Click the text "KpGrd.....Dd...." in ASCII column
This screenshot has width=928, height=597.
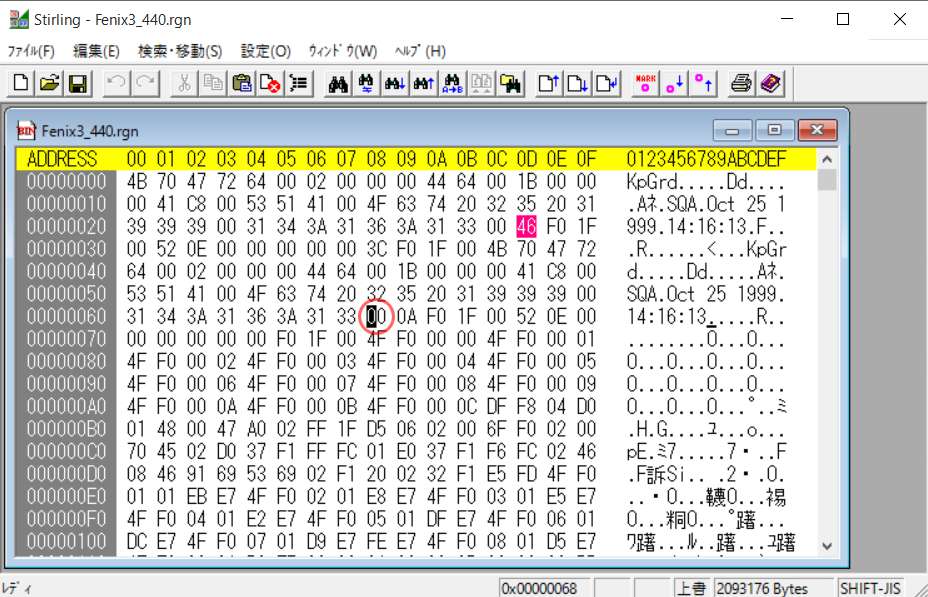click(705, 181)
